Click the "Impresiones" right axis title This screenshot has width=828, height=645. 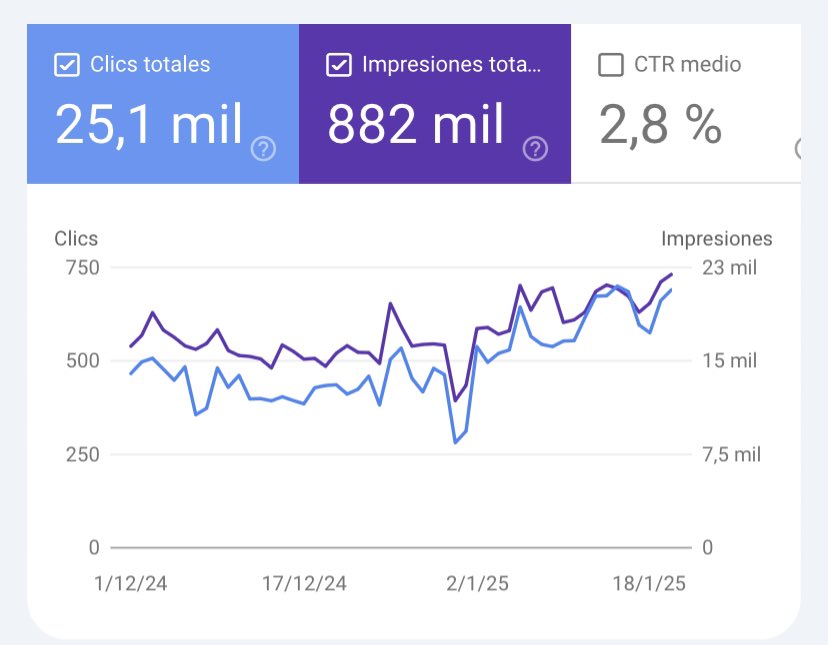point(716,239)
